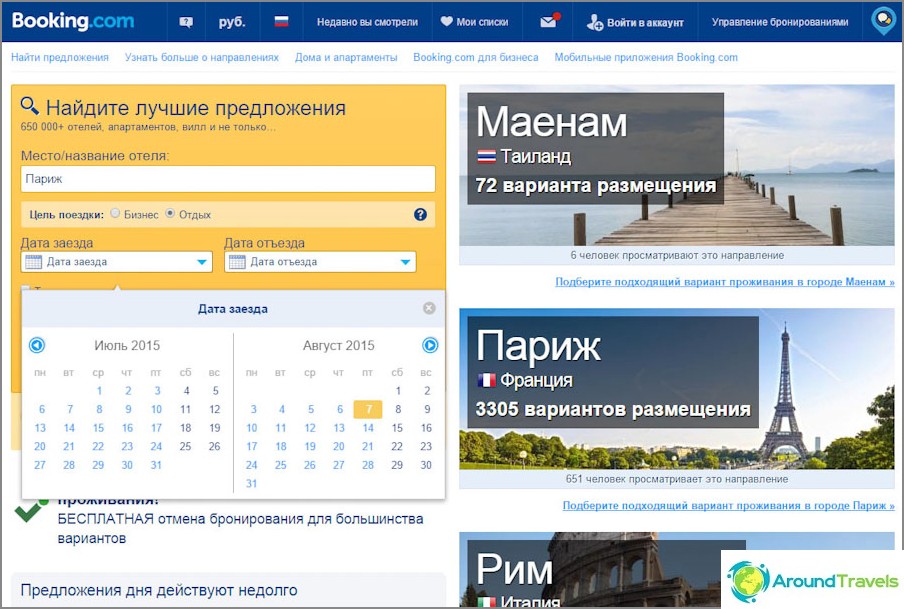Viewport: 904px width, 609px height.
Task: Close the Дата заезда calendar popup
Action: tap(429, 309)
